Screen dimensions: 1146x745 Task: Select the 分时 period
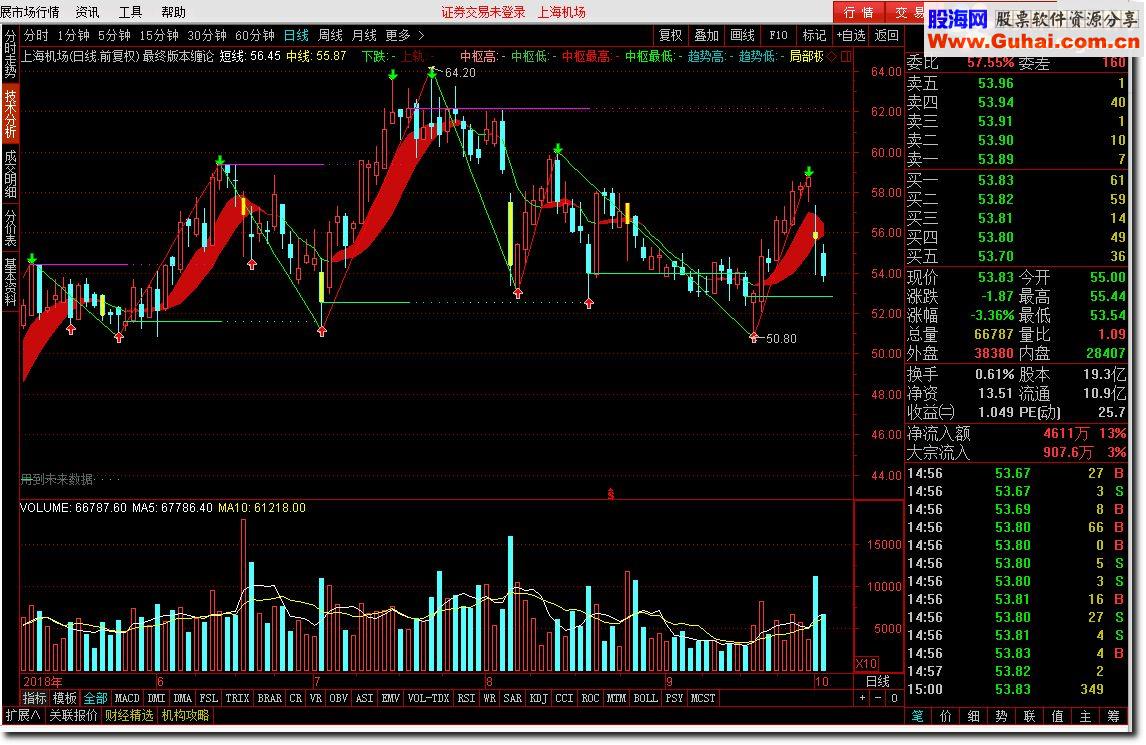pos(36,35)
